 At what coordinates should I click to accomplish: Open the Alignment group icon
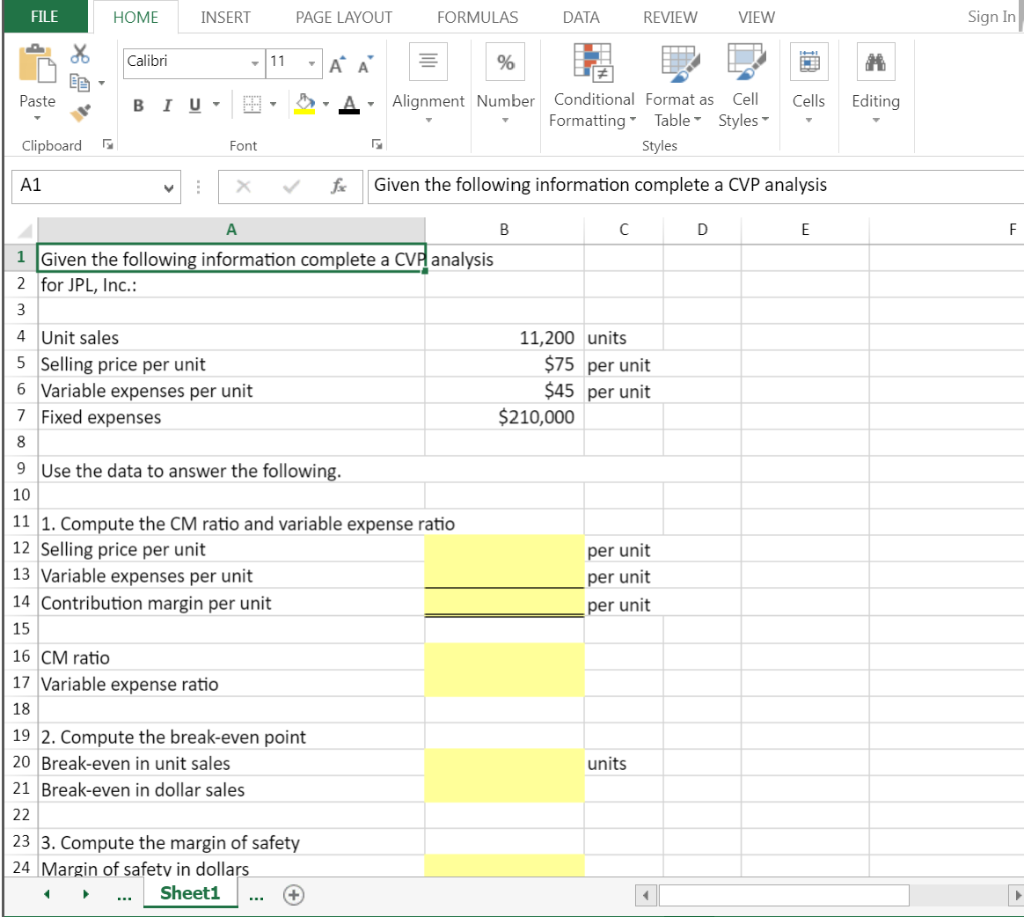coord(428,61)
